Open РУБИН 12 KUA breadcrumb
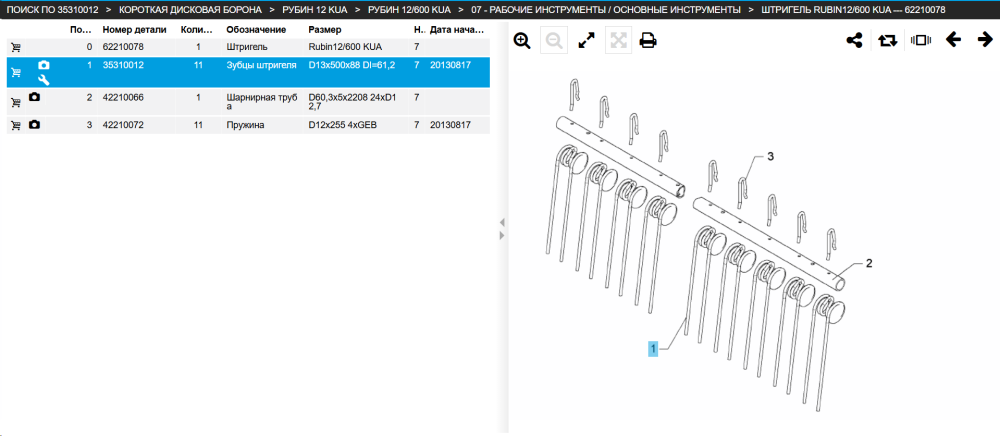Image resolution: width=1000 pixels, height=436 pixels. coord(314,10)
